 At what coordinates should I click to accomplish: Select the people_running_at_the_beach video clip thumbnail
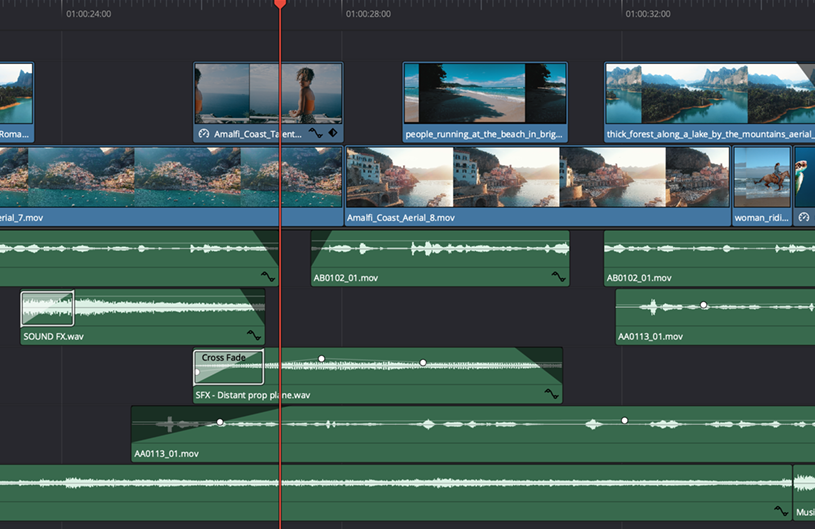pyautogui.click(x=485, y=94)
